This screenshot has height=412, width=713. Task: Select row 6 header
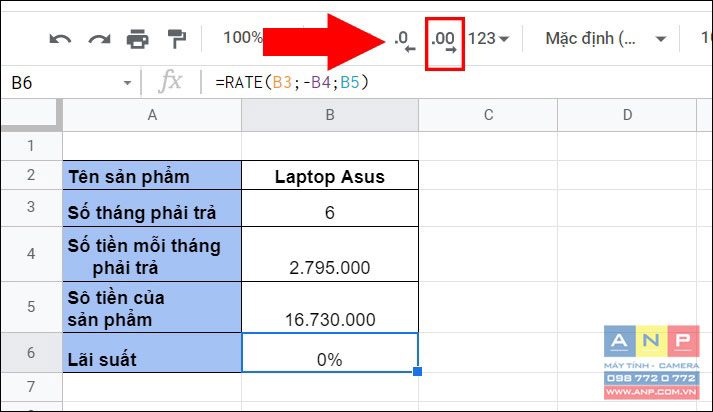[x=31, y=352]
